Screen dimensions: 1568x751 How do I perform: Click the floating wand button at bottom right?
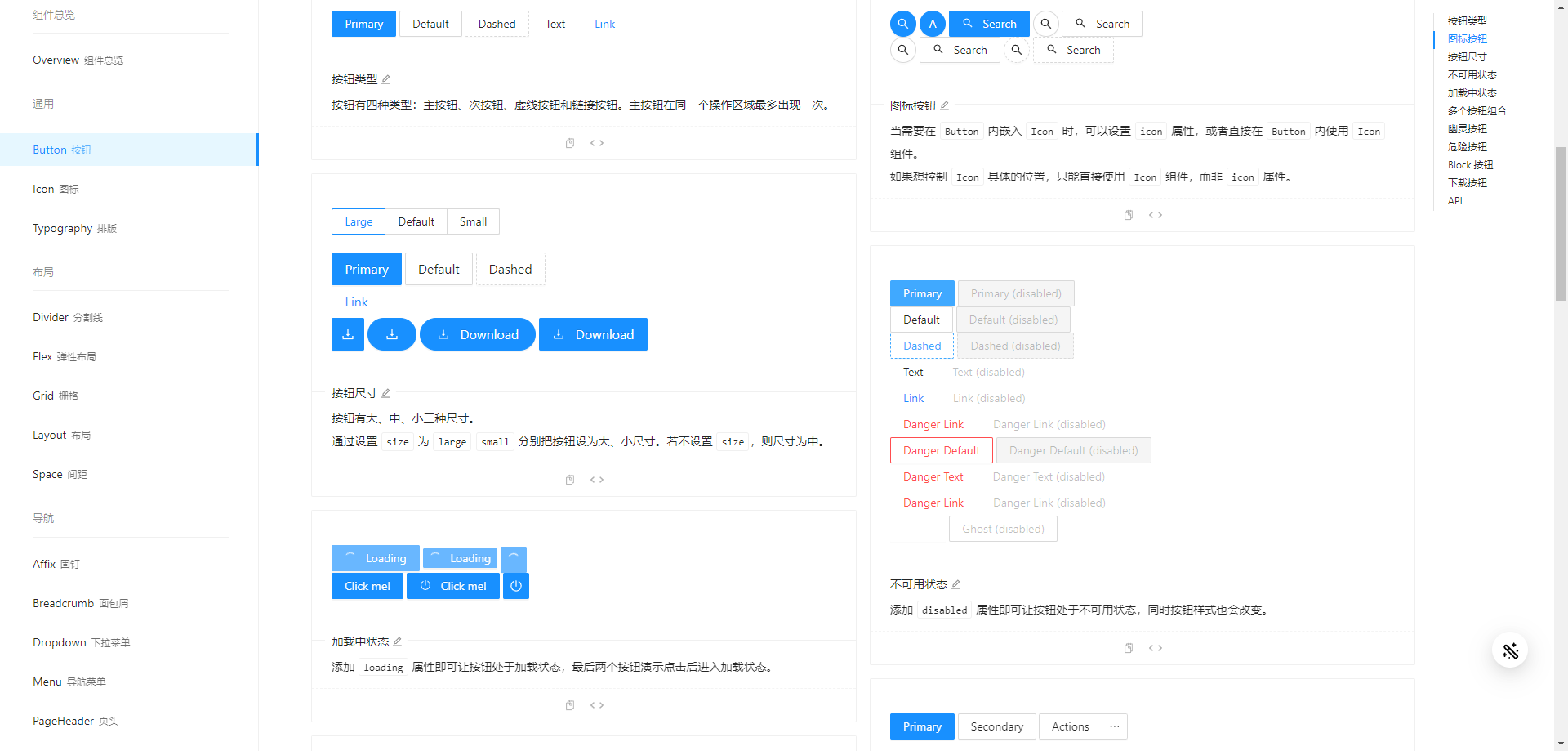1511,650
